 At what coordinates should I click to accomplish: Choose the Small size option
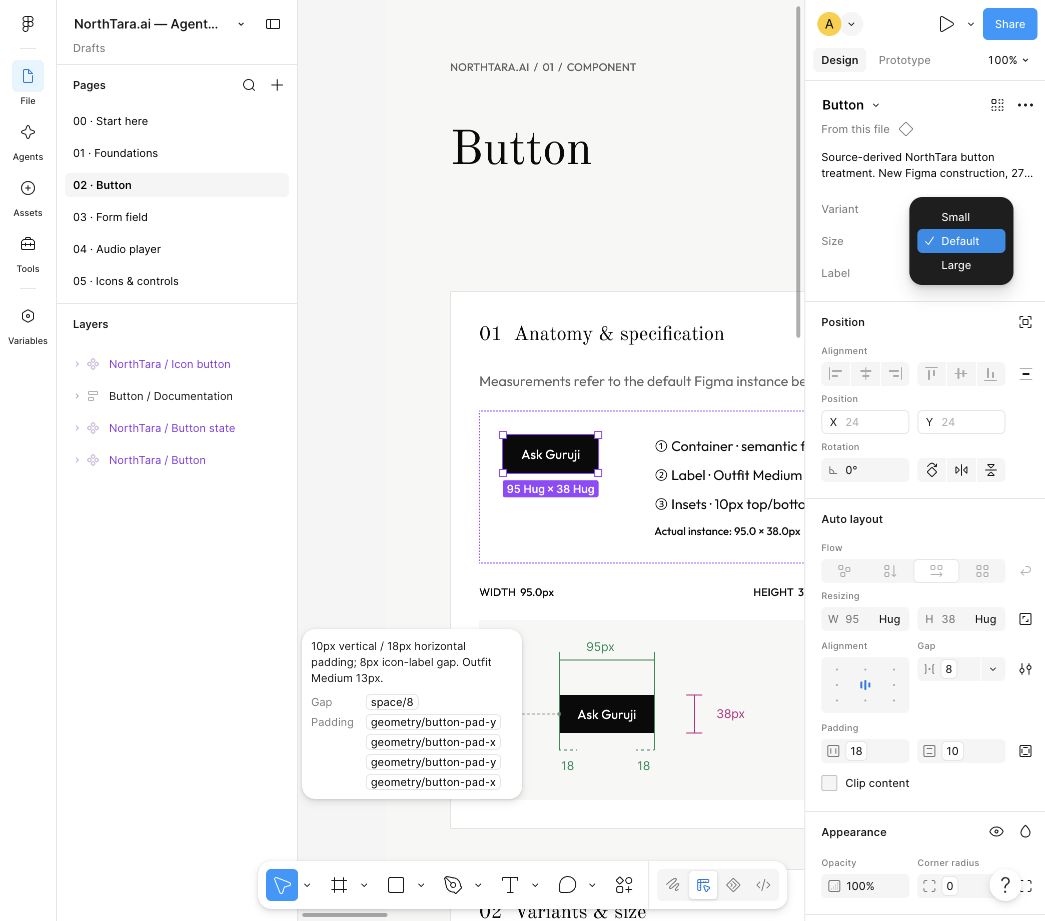(961, 217)
